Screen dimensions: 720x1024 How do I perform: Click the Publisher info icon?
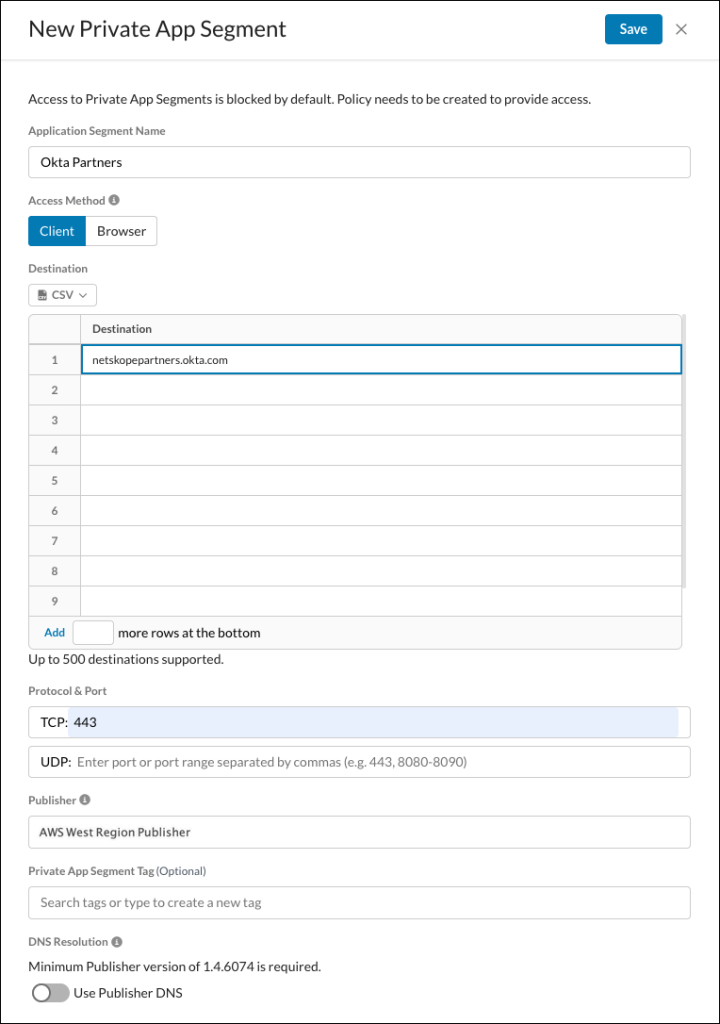point(85,800)
